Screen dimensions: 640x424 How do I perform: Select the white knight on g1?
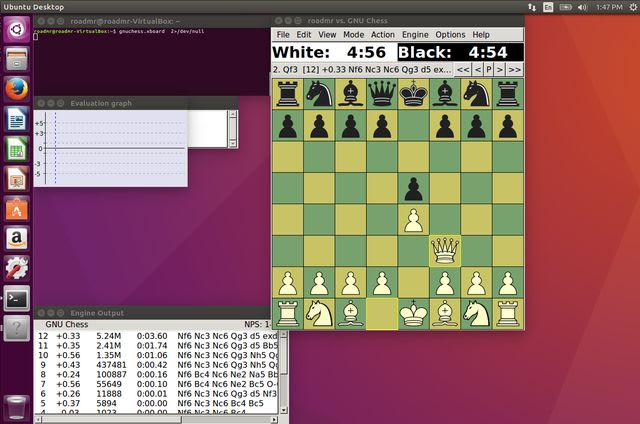click(476, 314)
